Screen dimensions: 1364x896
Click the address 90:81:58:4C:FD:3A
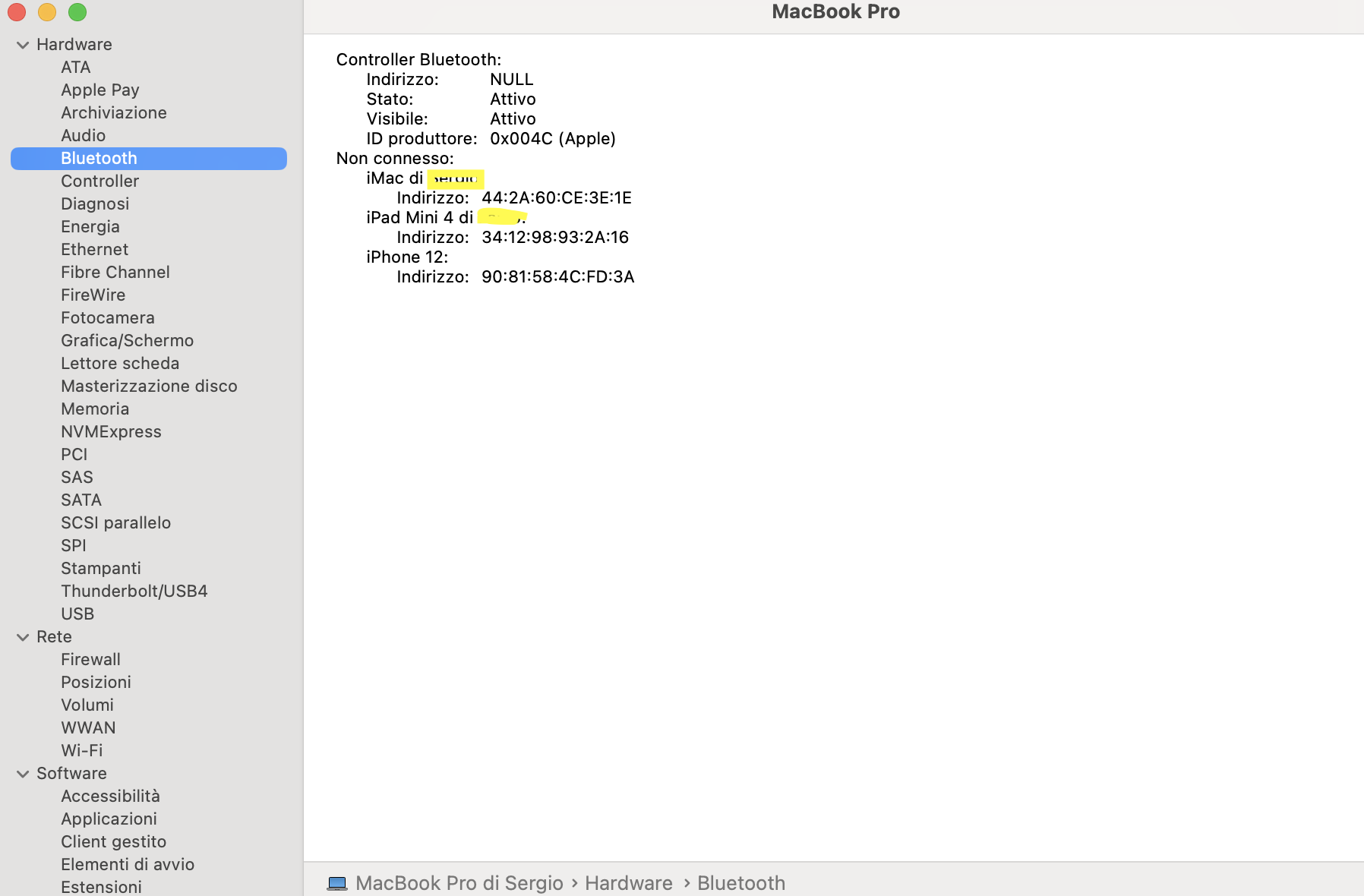point(558,277)
